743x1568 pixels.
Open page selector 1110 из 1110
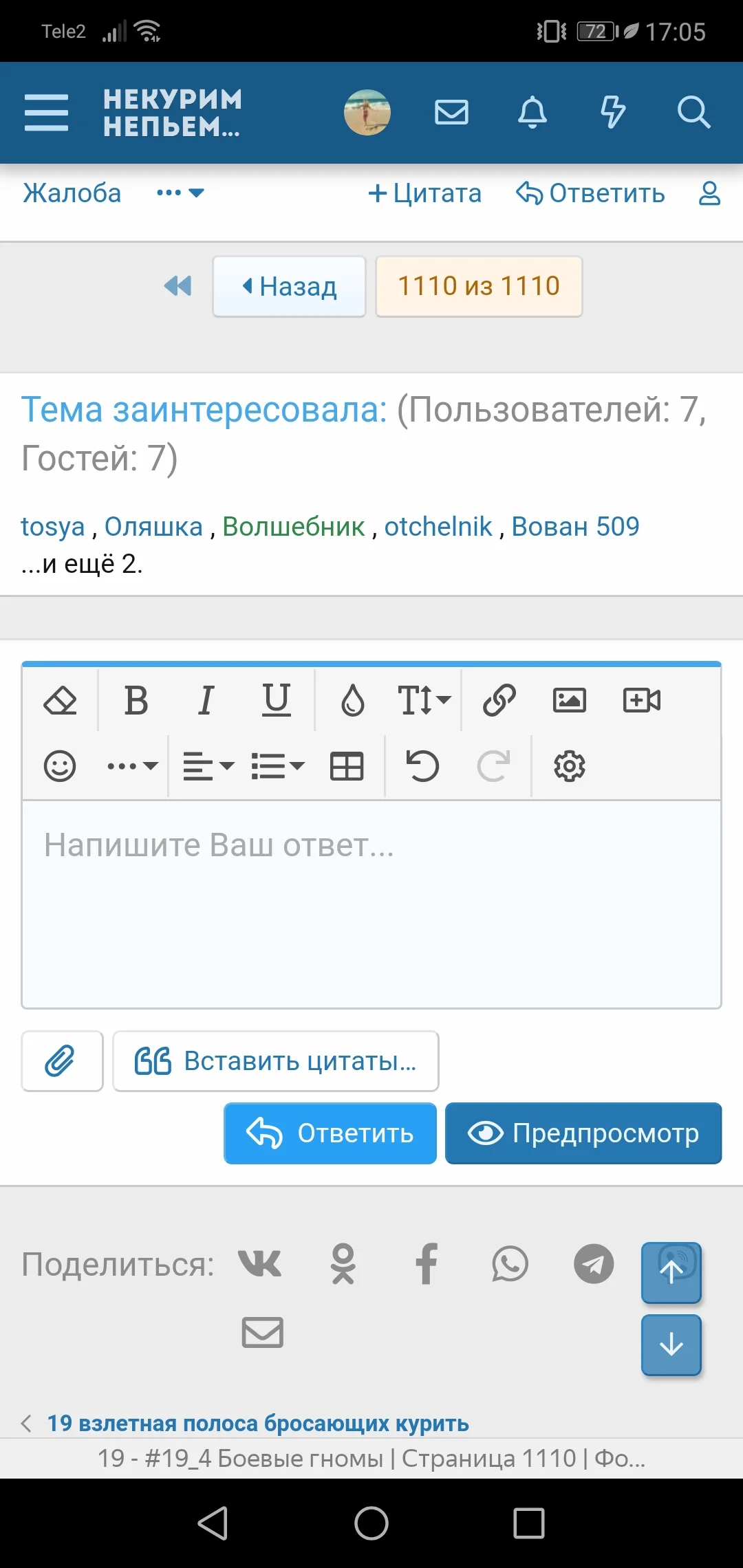point(479,286)
